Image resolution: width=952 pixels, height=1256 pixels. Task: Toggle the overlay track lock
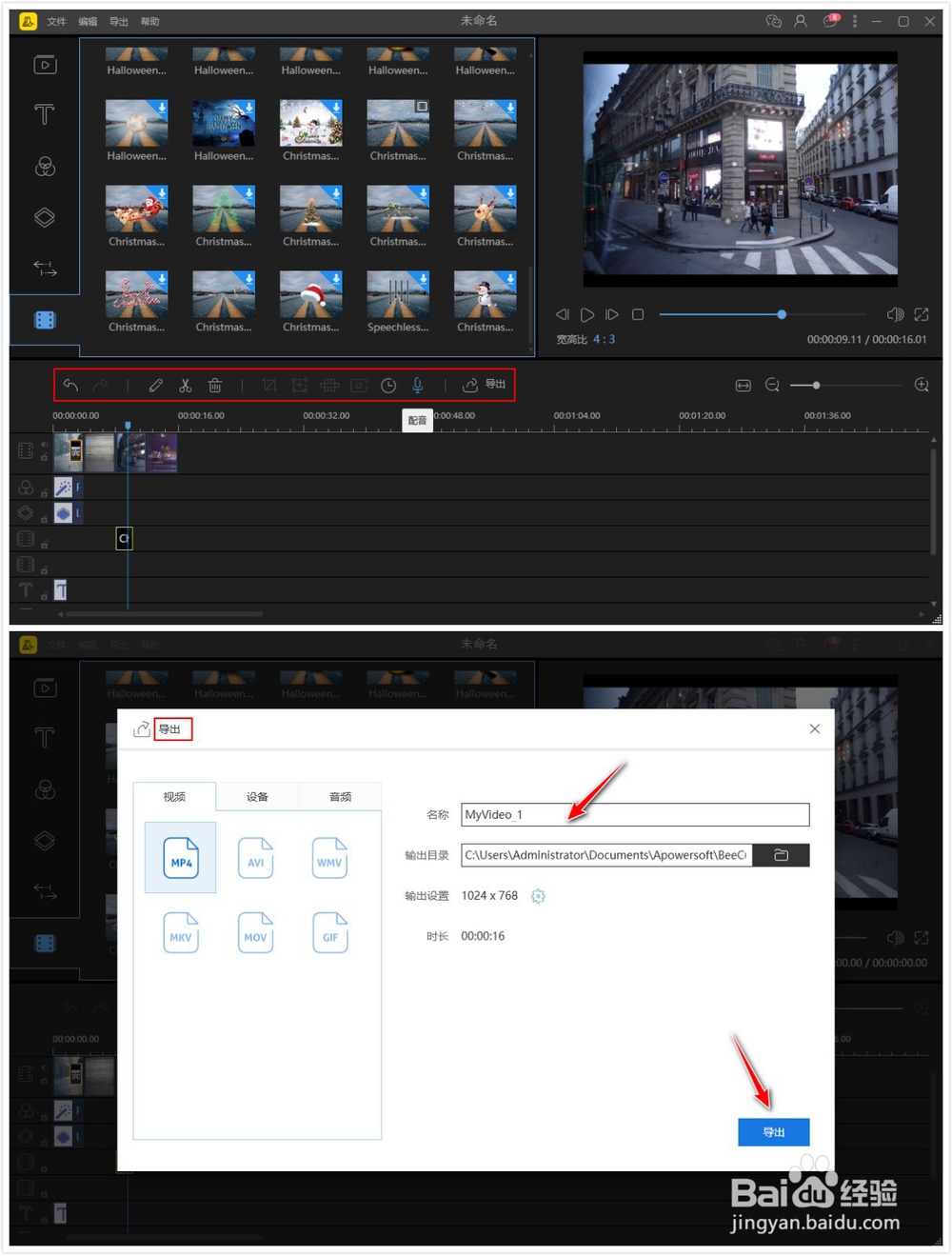44,518
